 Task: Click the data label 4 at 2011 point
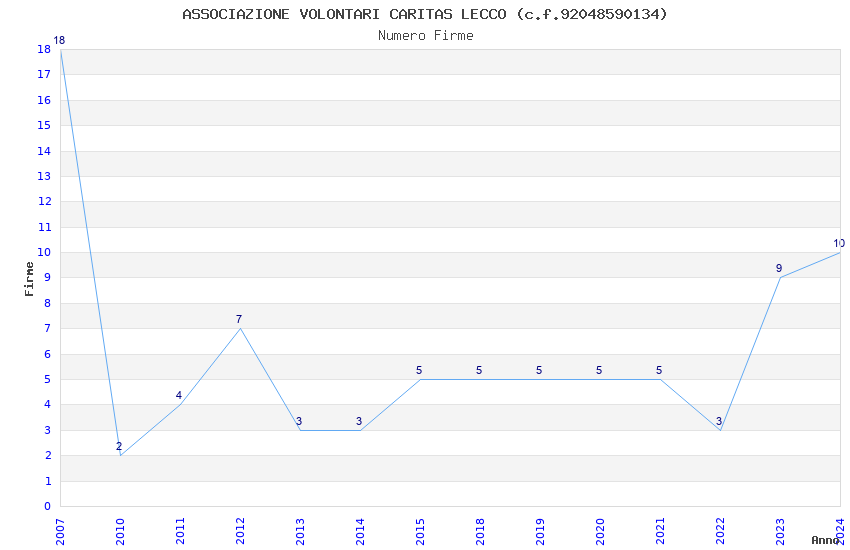[179, 396]
